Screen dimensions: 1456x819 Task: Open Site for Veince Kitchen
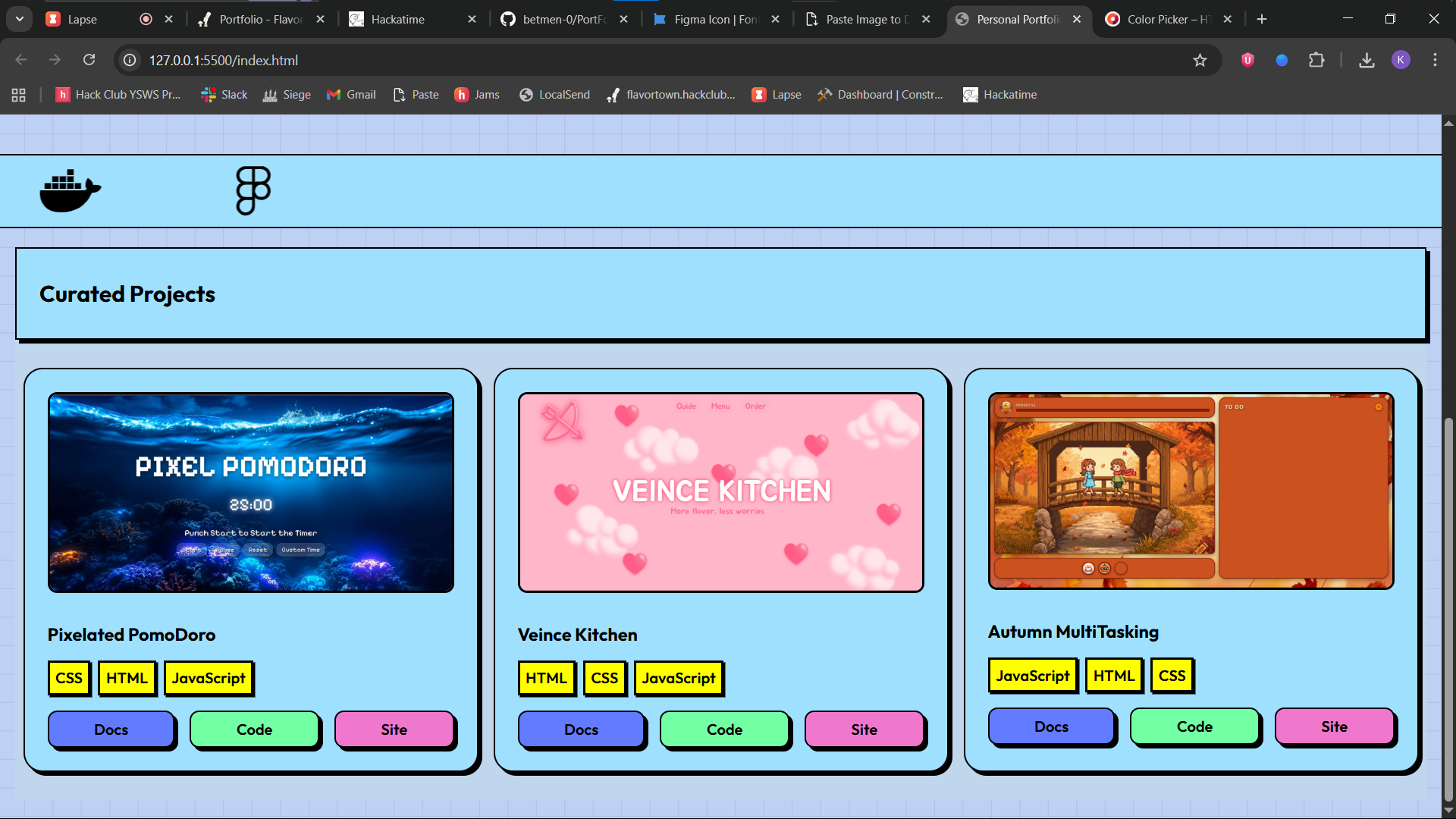[864, 730]
